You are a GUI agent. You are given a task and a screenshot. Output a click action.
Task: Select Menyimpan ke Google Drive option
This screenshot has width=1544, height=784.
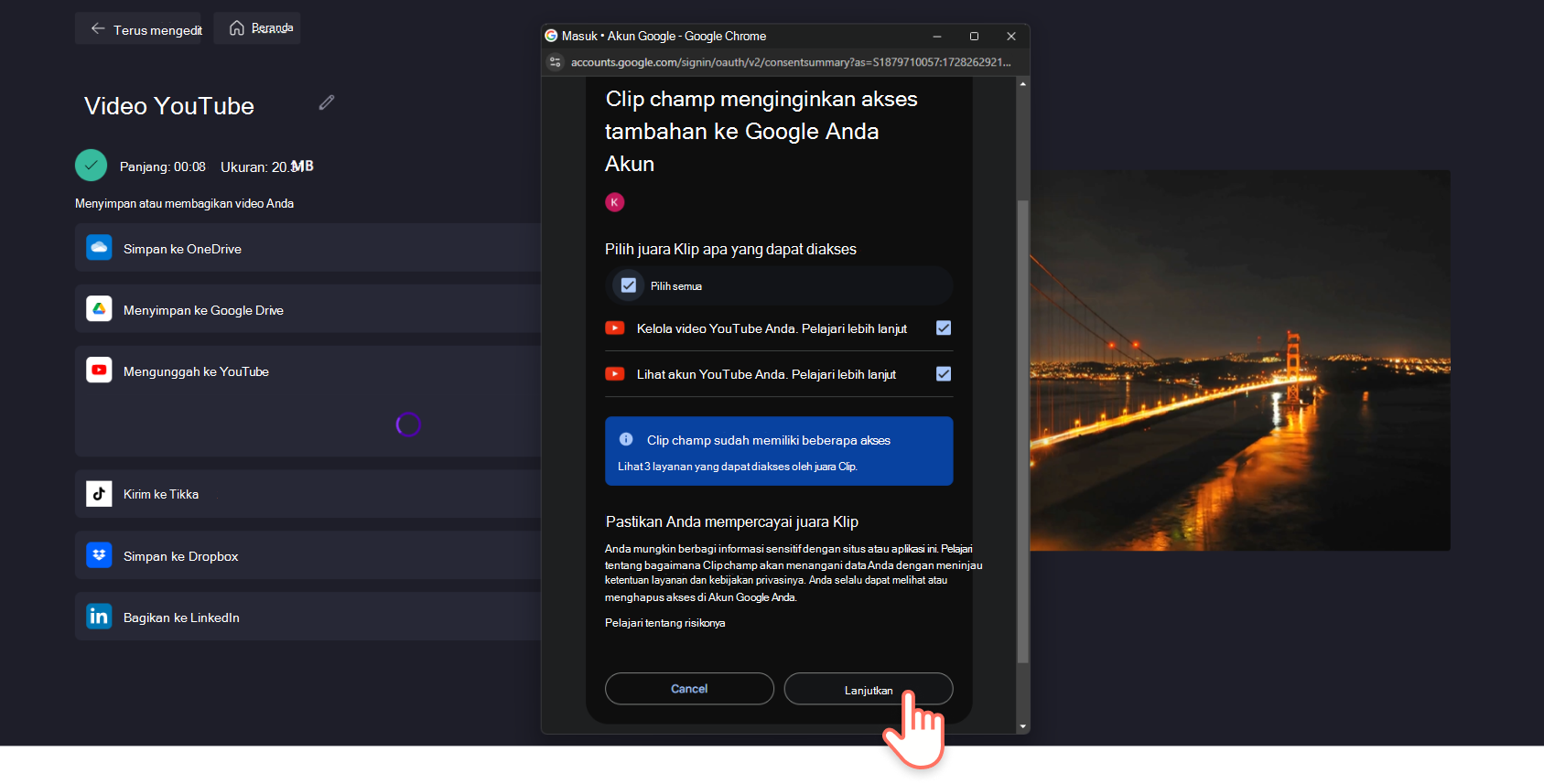308,309
